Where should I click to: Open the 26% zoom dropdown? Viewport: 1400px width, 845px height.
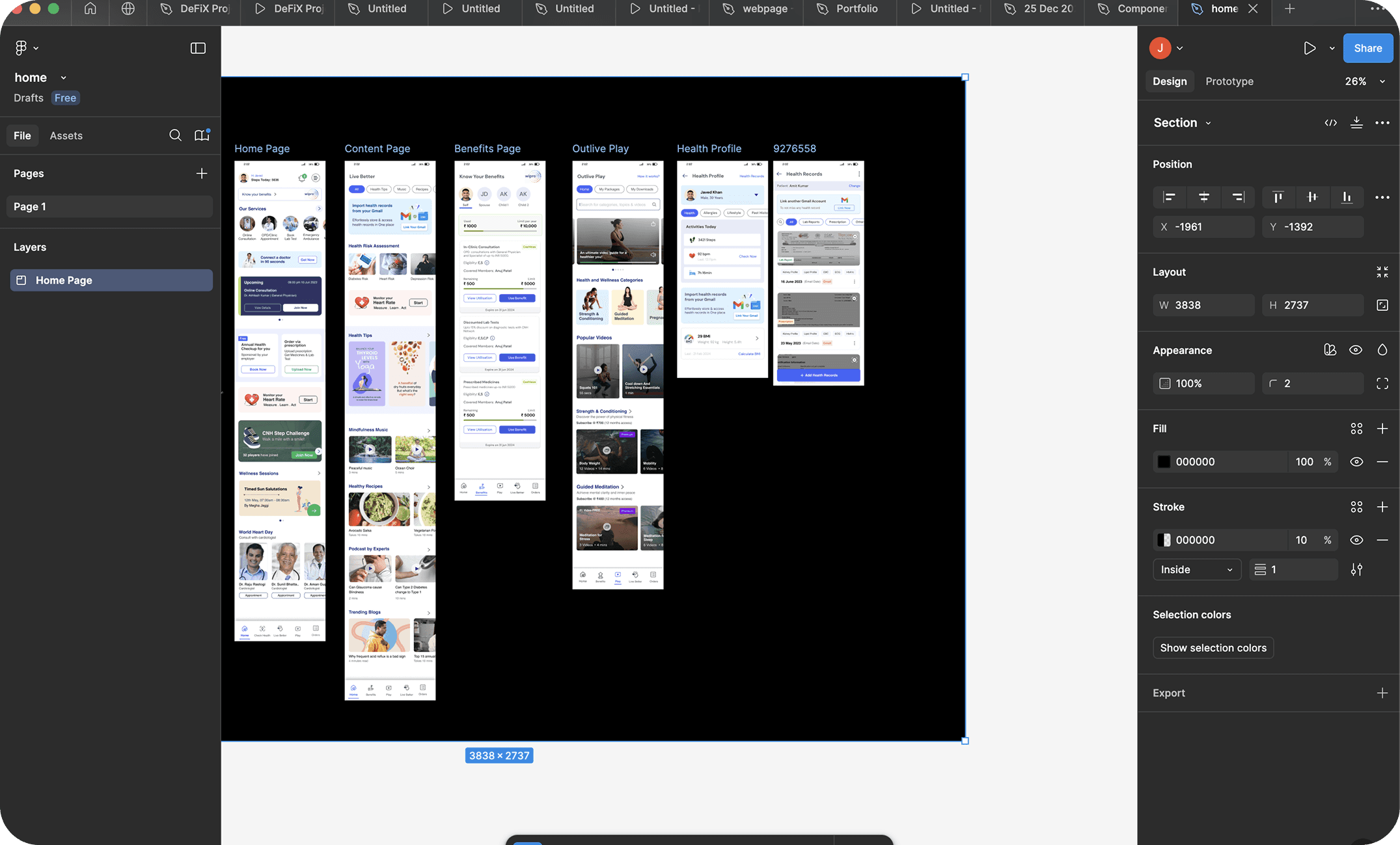pyautogui.click(x=1365, y=81)
